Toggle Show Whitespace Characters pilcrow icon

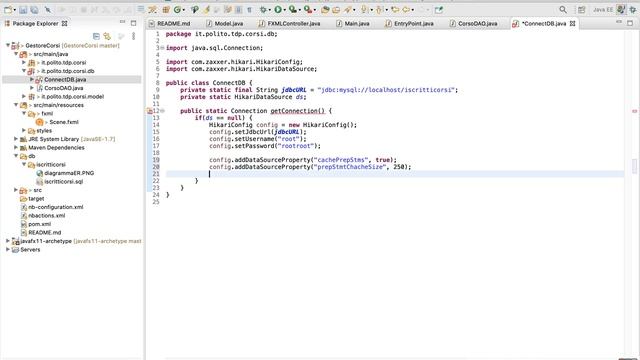pos(249,10)
